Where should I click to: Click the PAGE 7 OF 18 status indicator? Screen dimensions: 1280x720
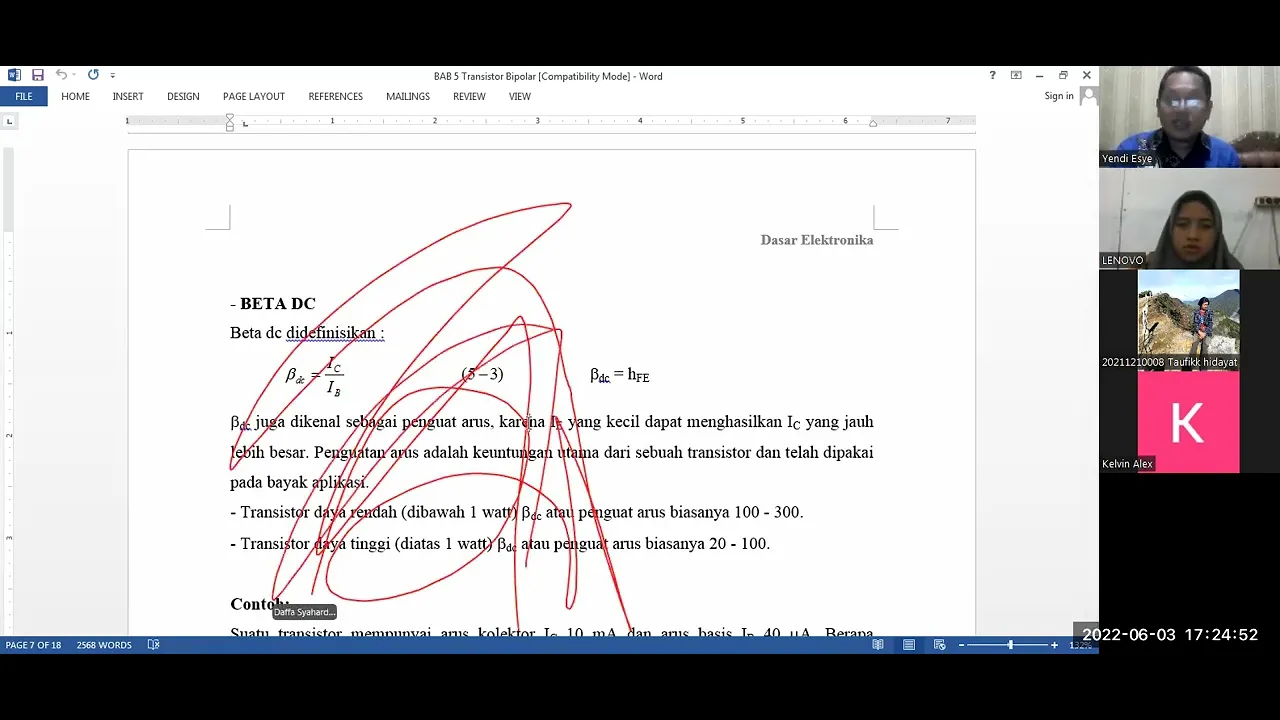33,645
